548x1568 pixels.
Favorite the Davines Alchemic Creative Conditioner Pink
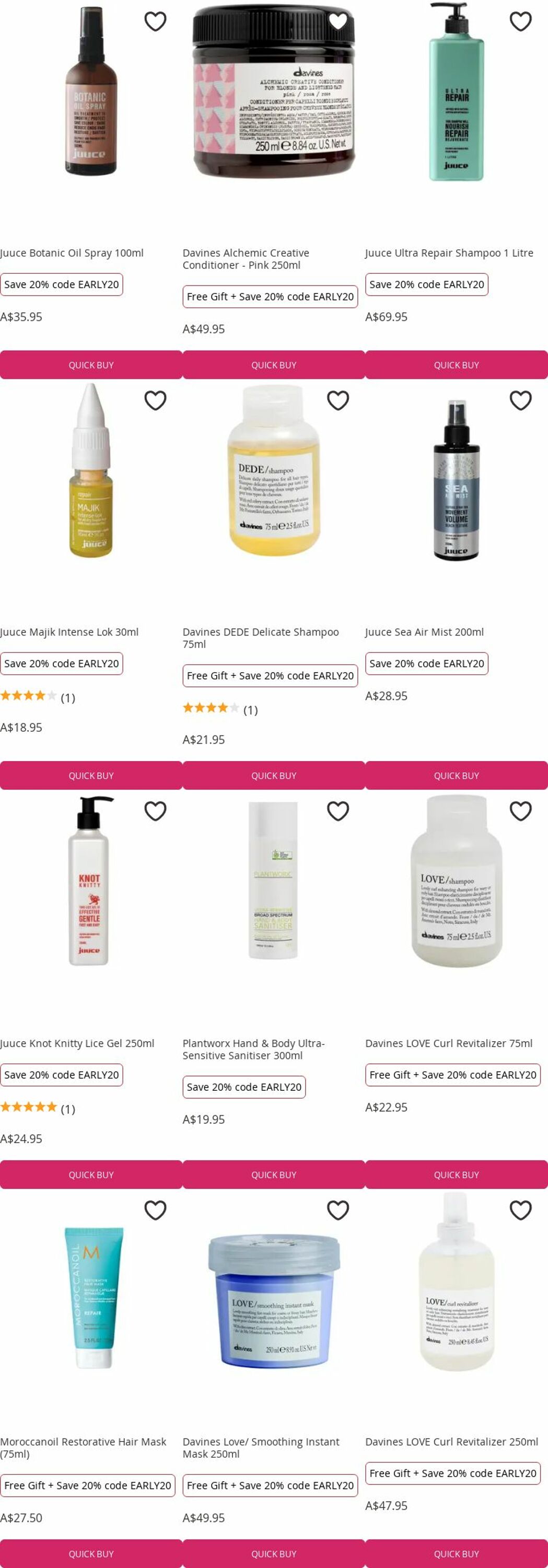click(337, 21)
